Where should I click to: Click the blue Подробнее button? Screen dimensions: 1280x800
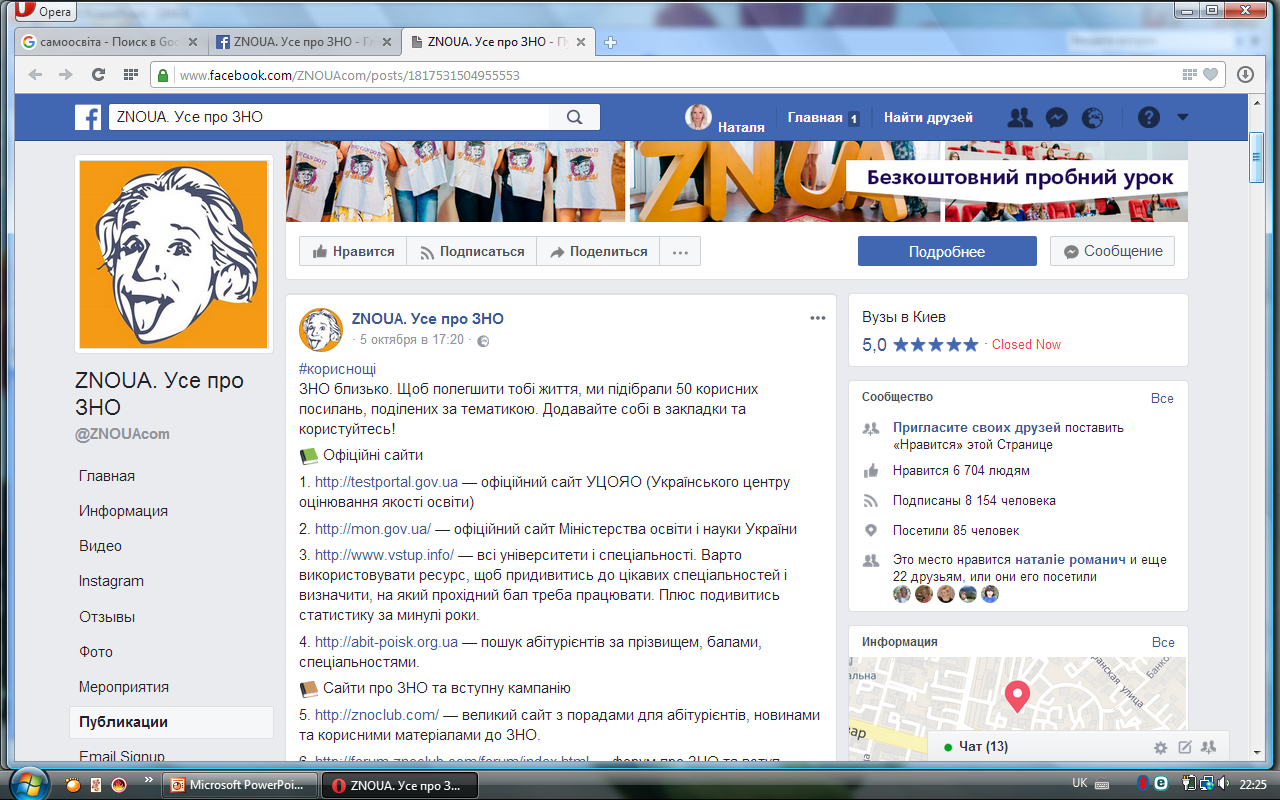947,251
